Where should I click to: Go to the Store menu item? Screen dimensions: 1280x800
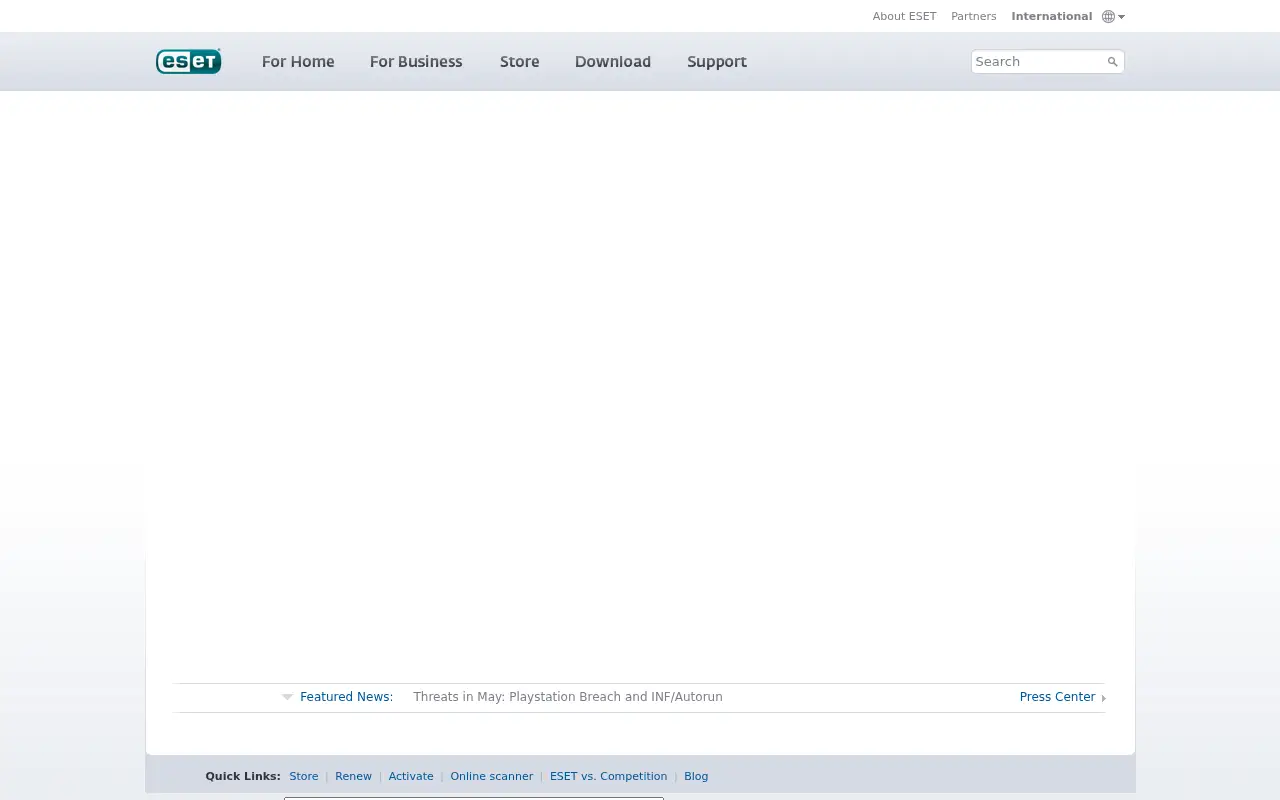coord(519,61)
